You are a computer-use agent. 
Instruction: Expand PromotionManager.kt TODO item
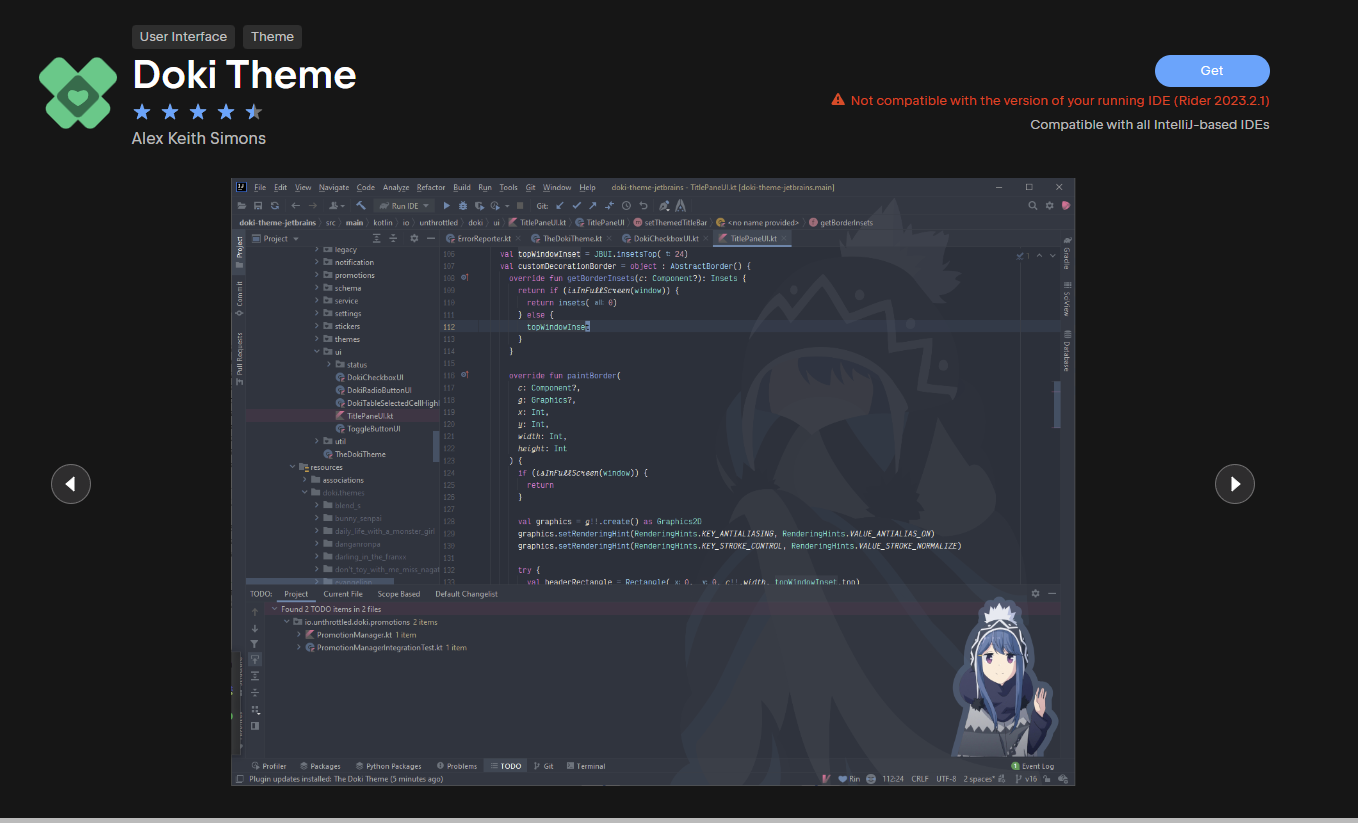point(297,634)
